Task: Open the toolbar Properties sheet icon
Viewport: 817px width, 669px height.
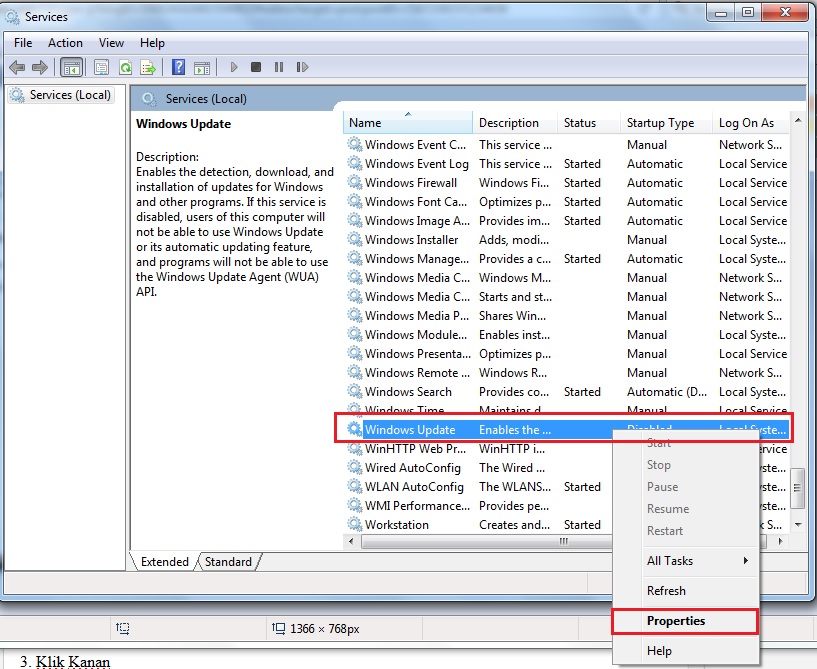Action: tap(101, 67)
